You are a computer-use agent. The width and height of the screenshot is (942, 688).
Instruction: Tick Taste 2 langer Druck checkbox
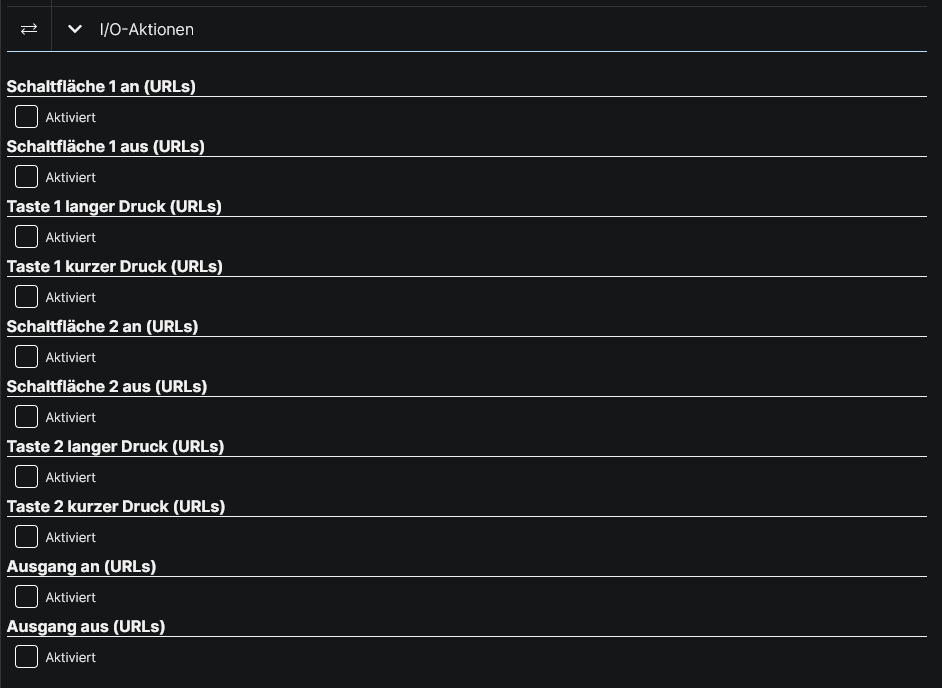click(26, 476)
